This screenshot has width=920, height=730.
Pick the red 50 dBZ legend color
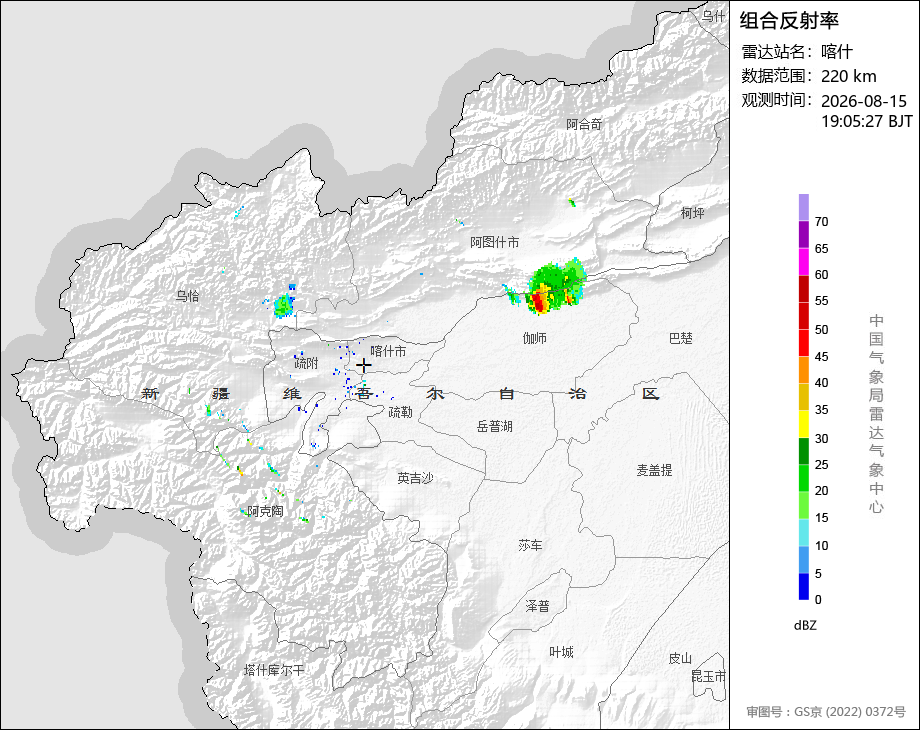point(804,316)
